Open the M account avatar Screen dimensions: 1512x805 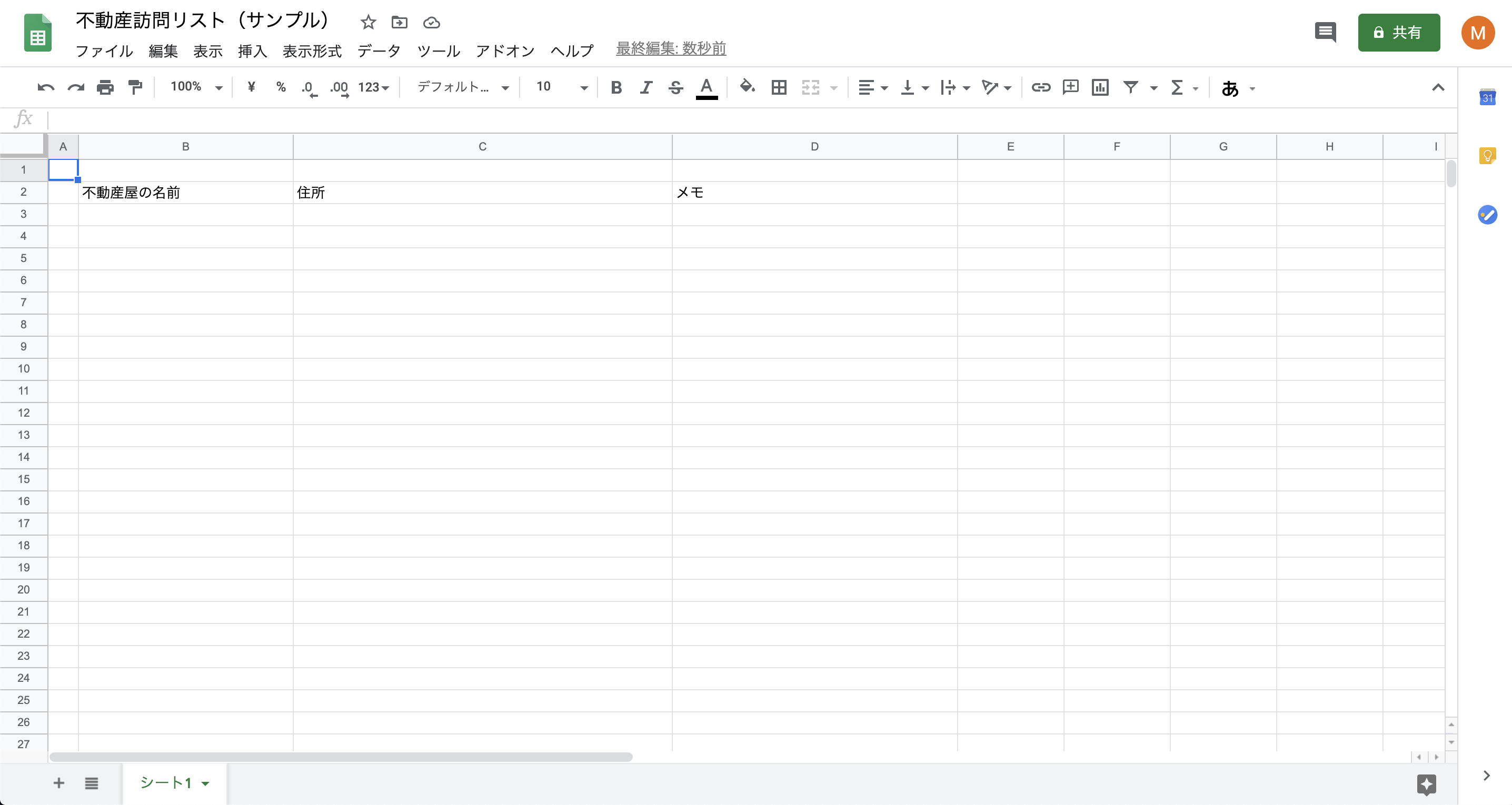(1477, 33)
